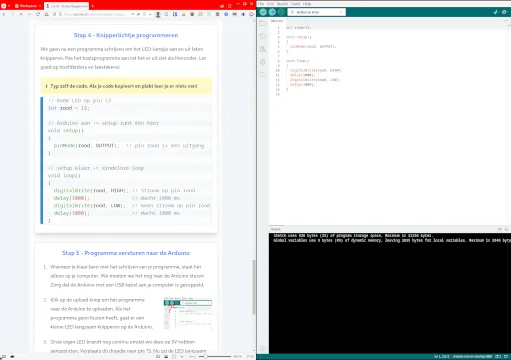
Task: Click editor line 12 digitalWrite LOW statement
Action: 314,80
